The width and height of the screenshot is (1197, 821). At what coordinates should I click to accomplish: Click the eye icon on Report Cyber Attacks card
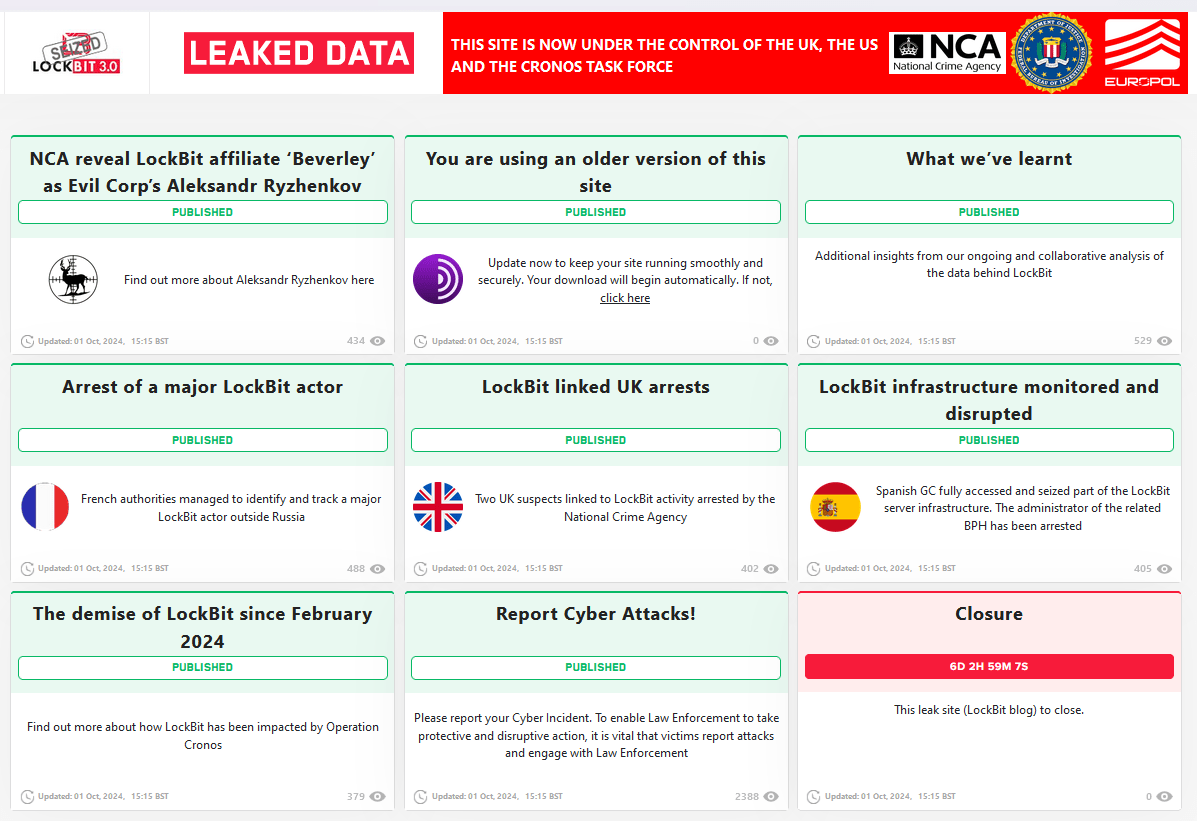tap(771, 797)
